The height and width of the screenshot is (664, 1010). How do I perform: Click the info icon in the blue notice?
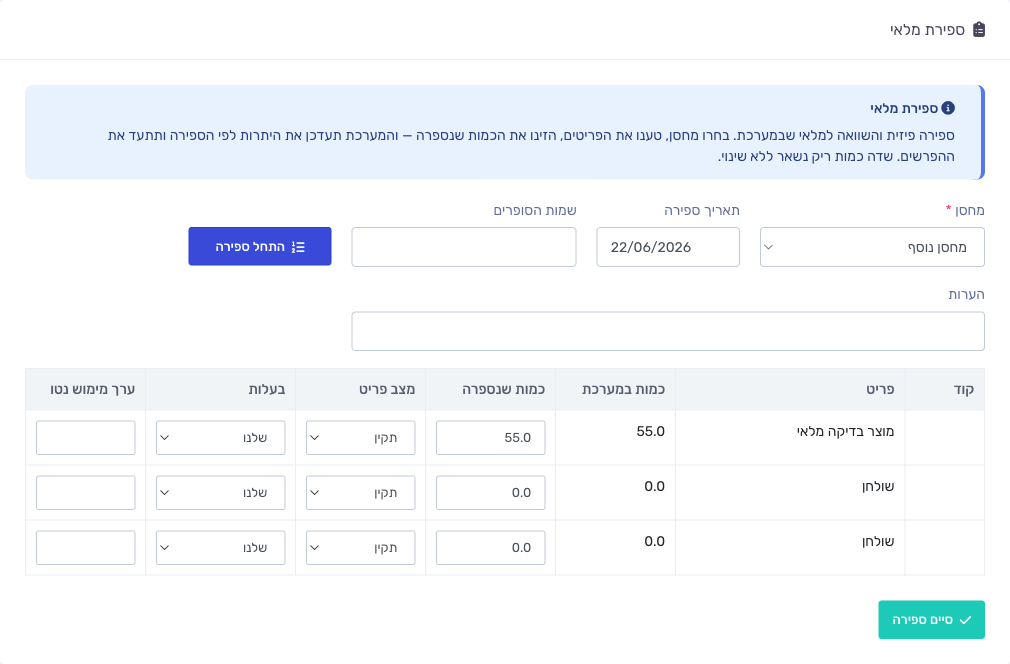(x=948, y=108)
